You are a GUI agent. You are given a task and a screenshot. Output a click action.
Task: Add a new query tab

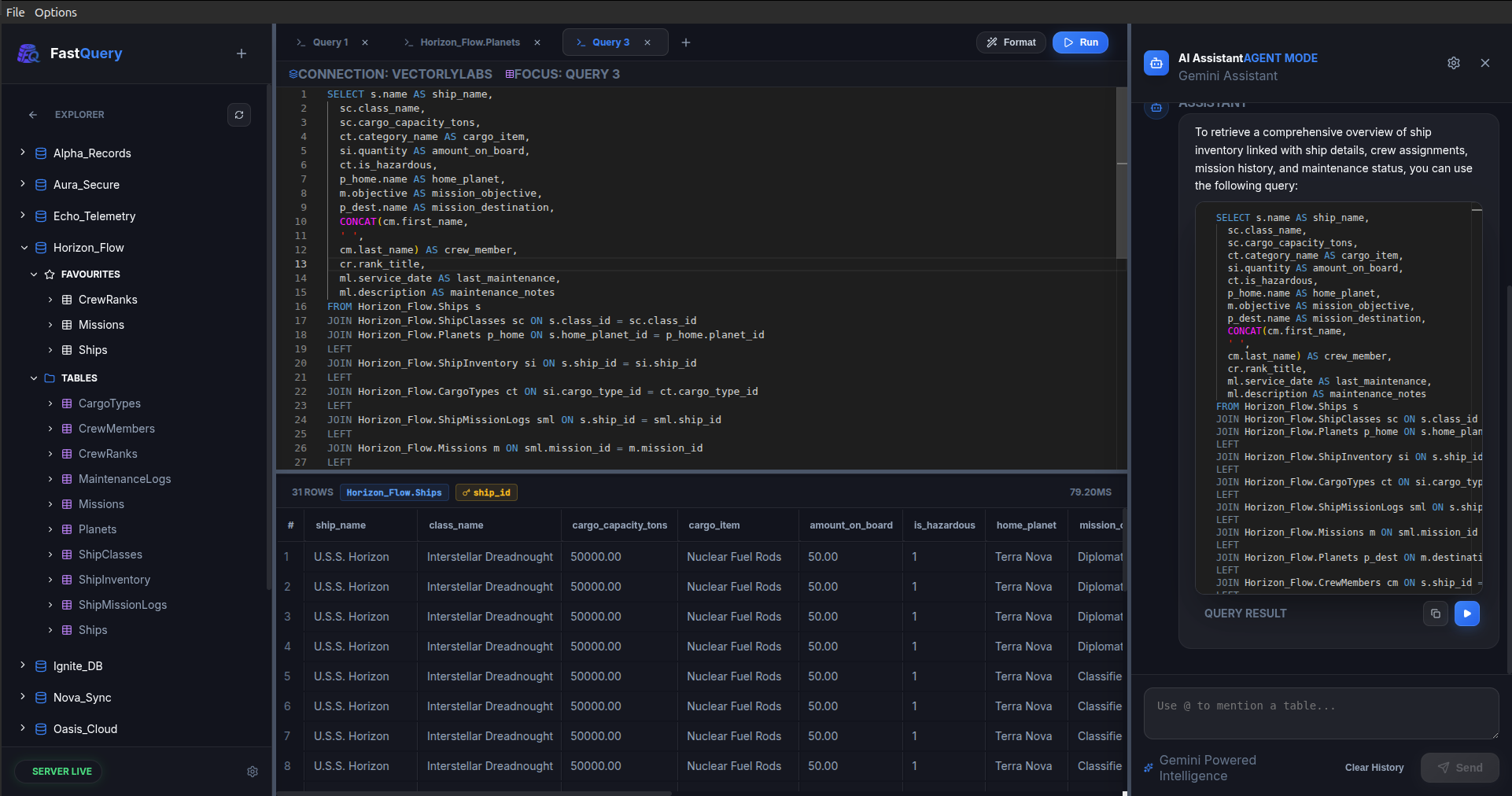pos(686,42)
